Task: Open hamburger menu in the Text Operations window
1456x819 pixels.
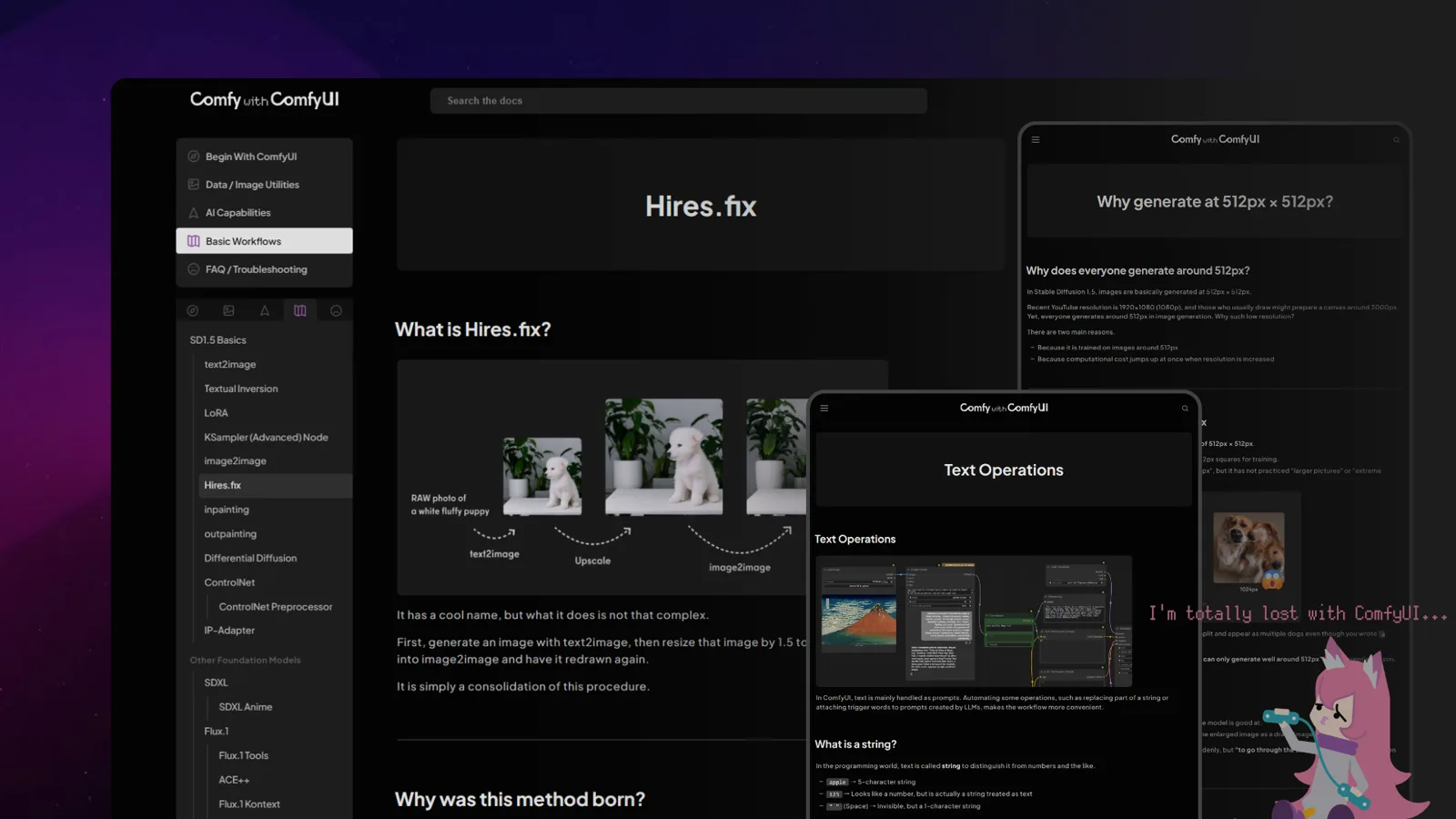Action: point(824,409)
